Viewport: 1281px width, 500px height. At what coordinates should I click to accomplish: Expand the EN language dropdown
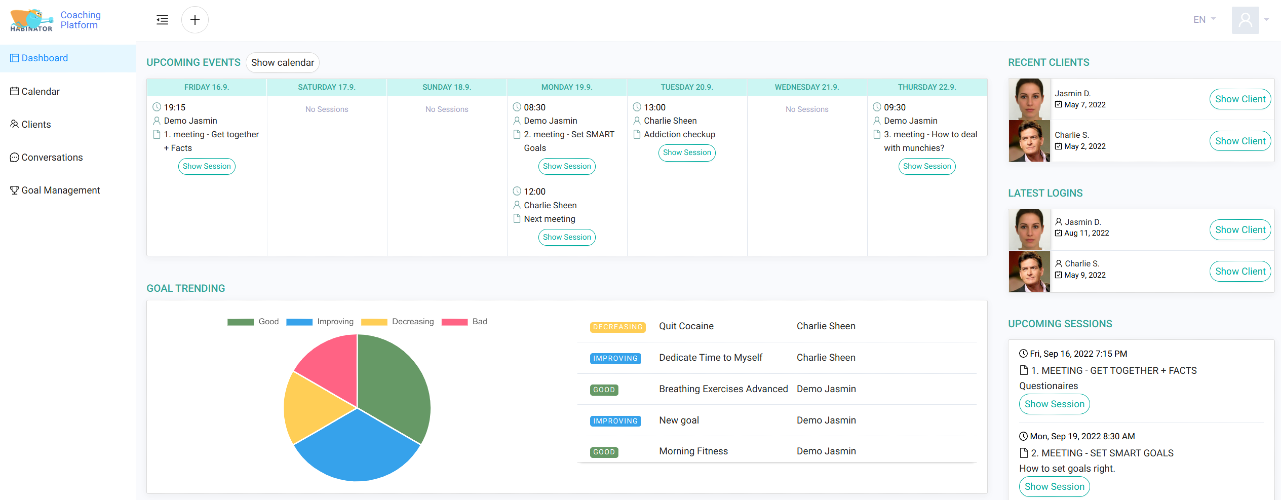[1205, 19]
